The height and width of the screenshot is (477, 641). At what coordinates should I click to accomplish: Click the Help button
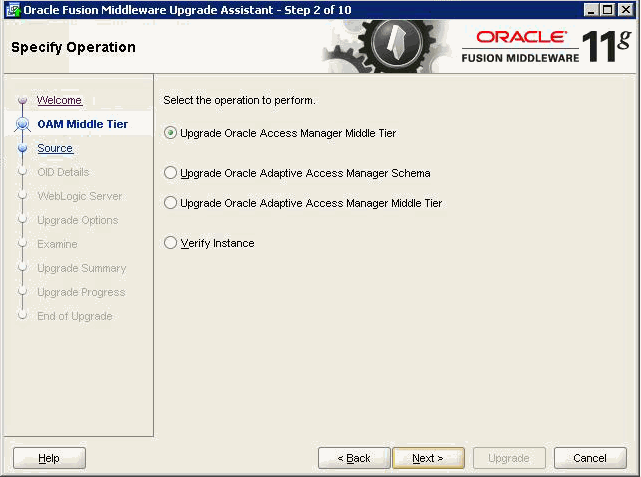tap(49, 458)
